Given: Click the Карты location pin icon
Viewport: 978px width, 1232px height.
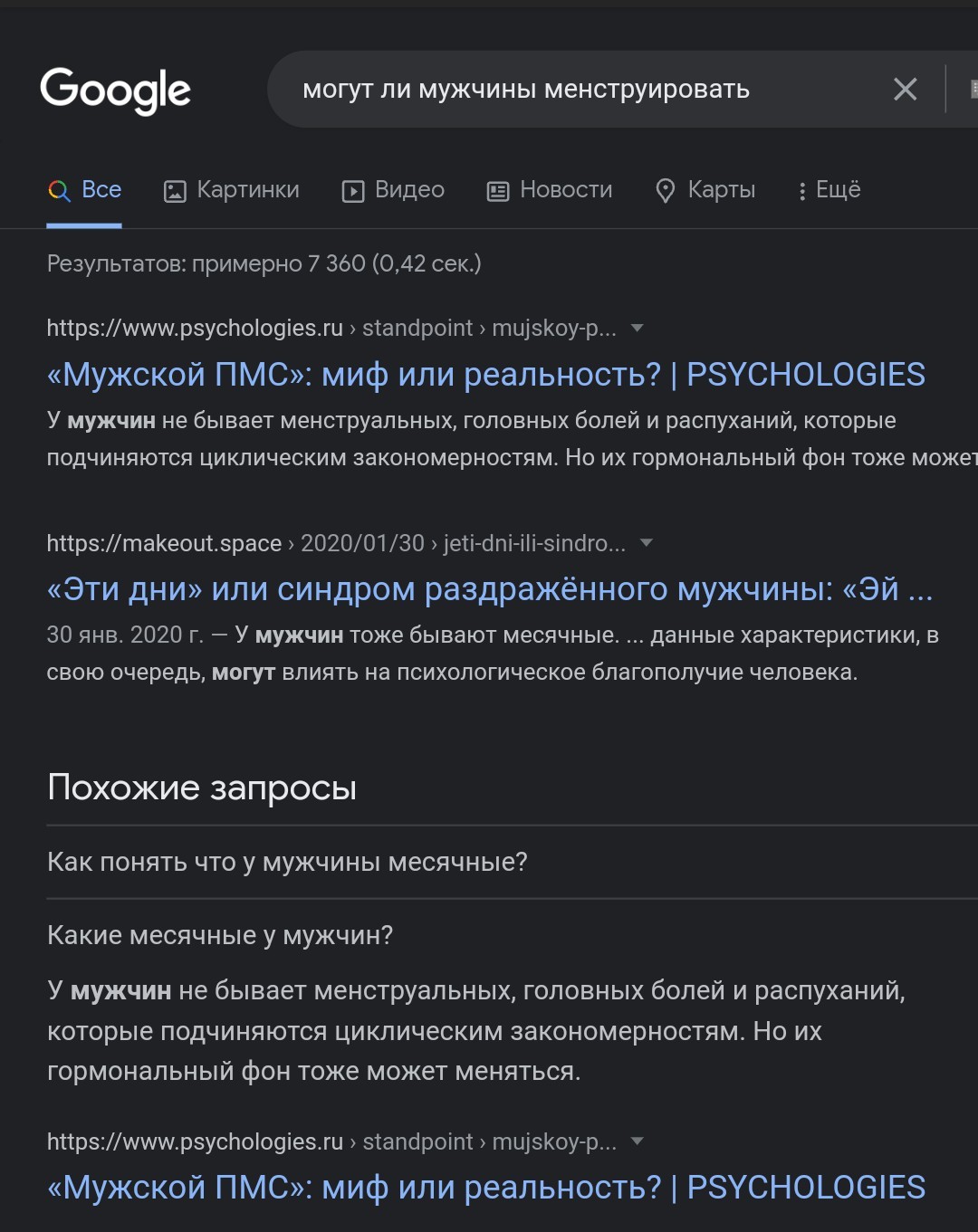Looking at the screenshot, I should [x=665, y=191].
